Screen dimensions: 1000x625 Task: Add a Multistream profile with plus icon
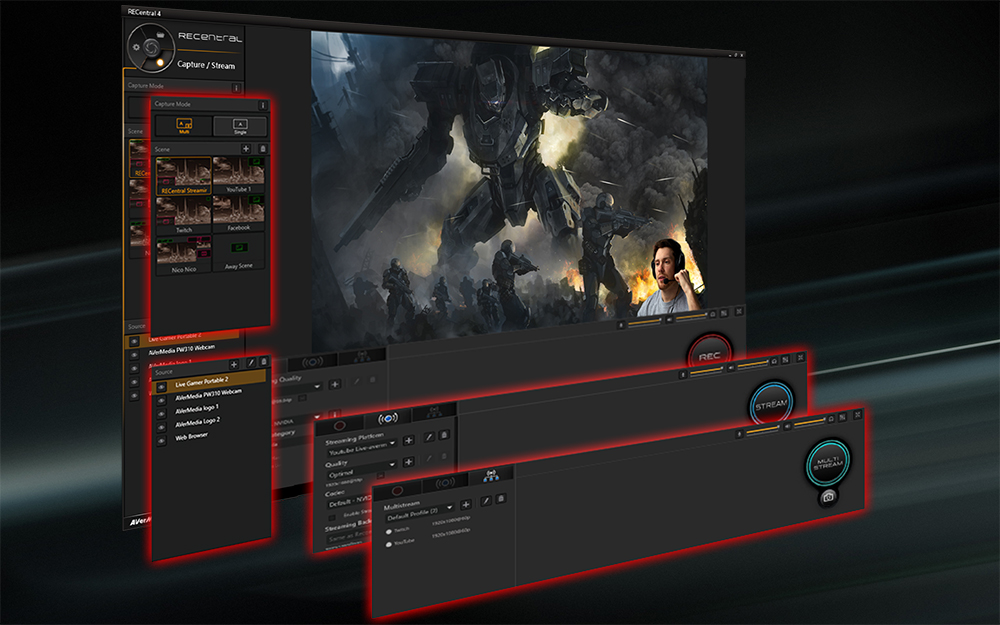pyautogui.click(x=466, y=504)
